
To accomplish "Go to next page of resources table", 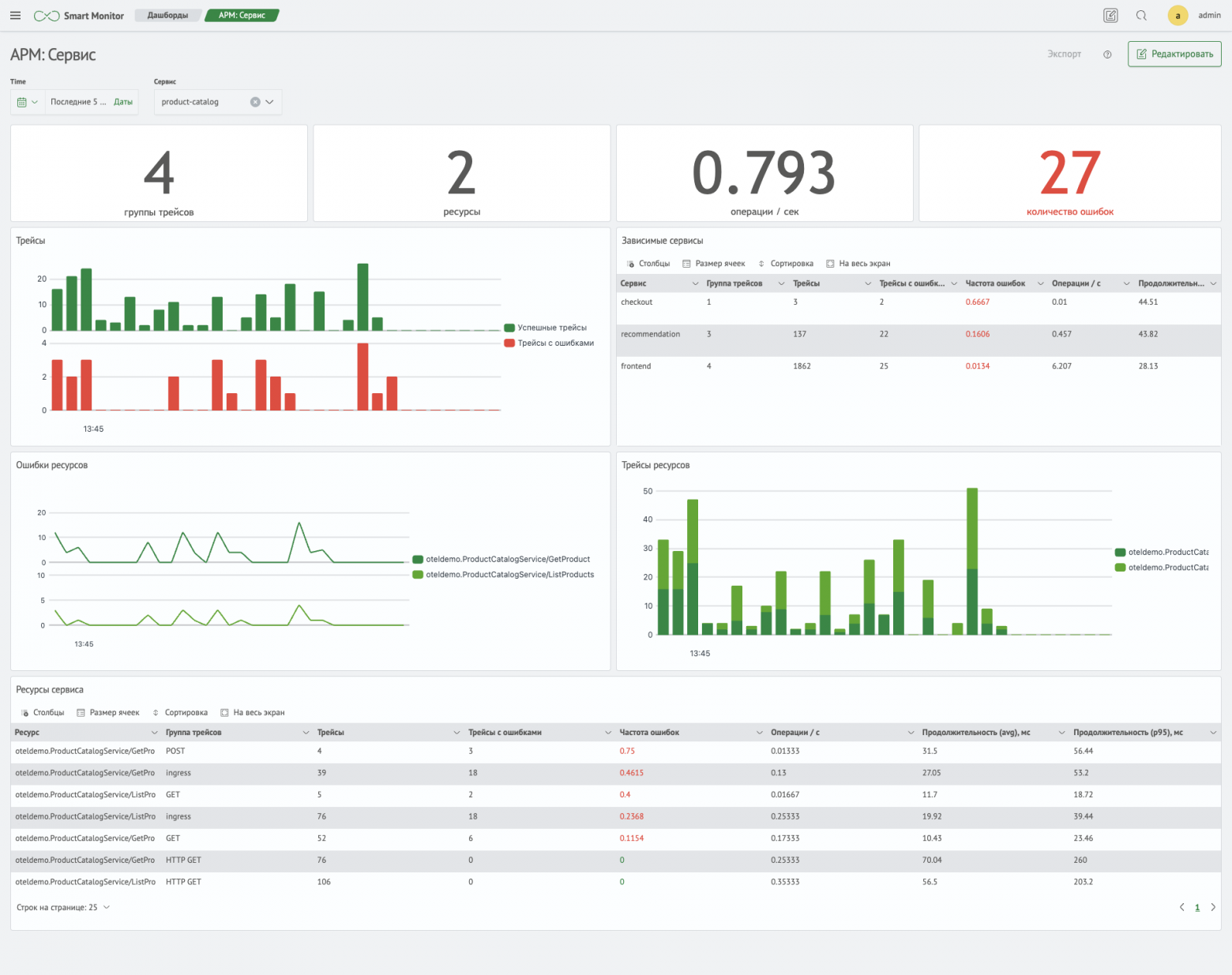I will point(1213,907).
